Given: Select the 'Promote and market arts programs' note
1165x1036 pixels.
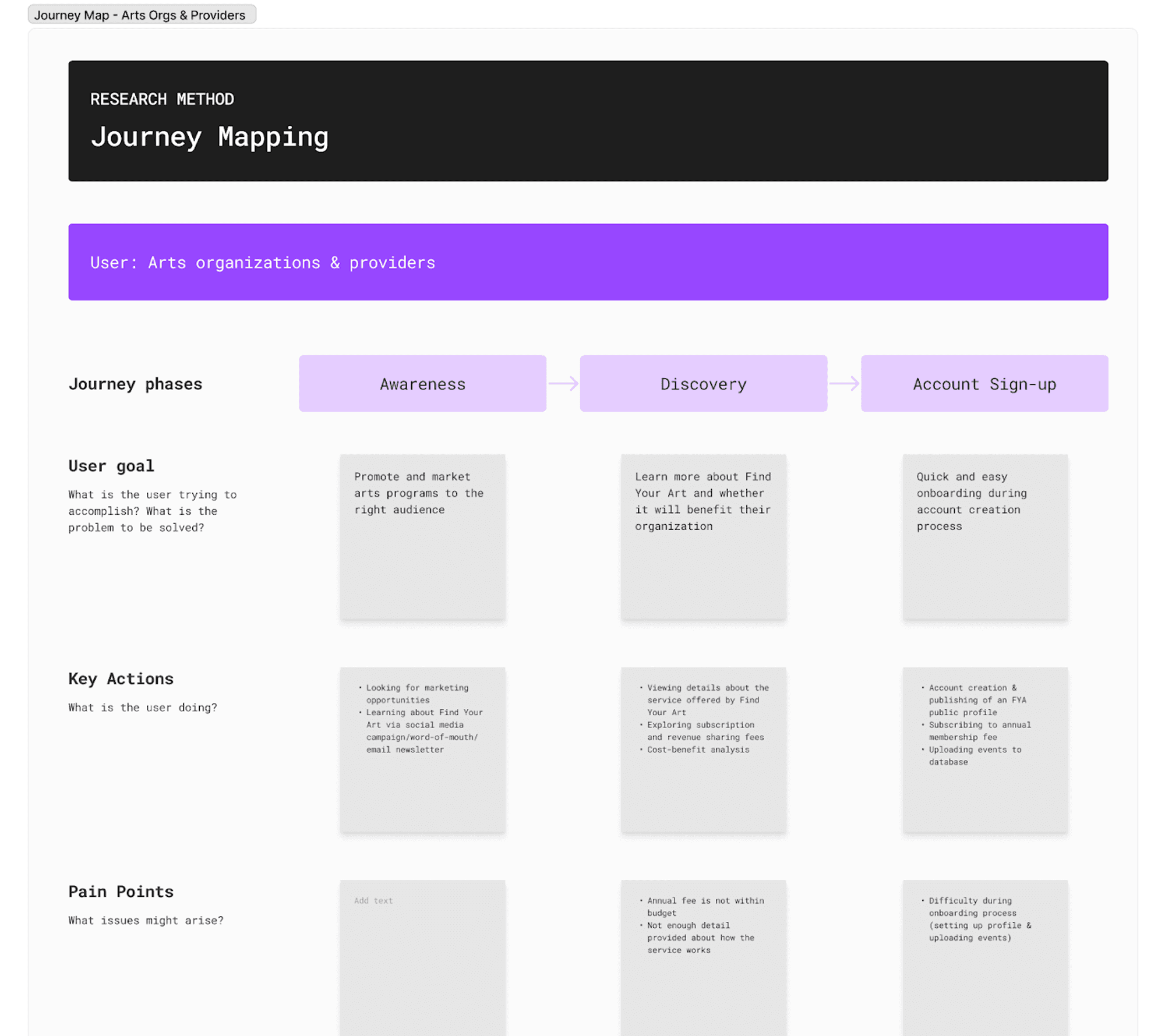Looking at the screenshot, I should pyautogui.click(x=422, y=537).
